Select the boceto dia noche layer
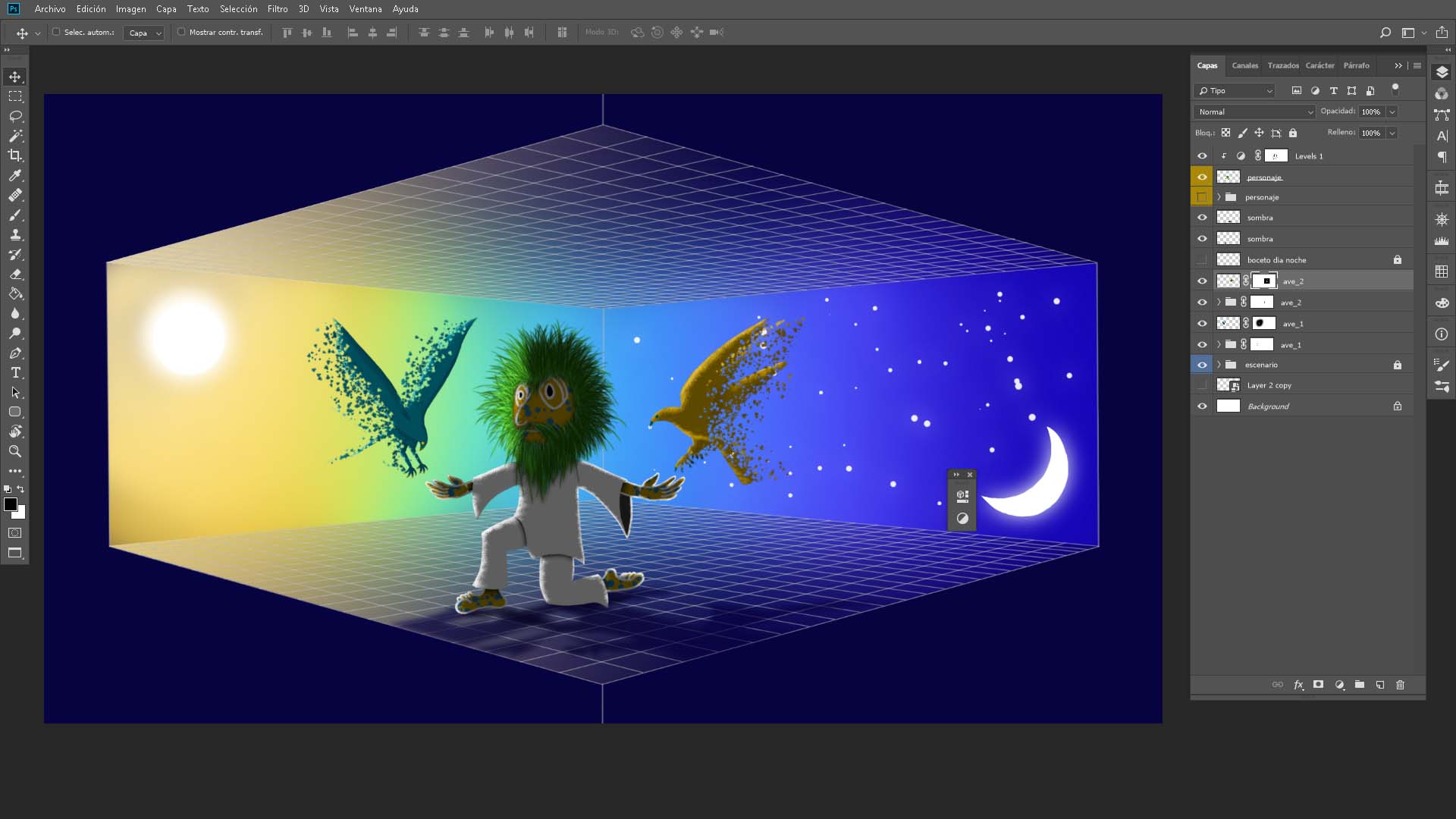1456x819 pixels. pyautogui.click(x=1276, y=260)
